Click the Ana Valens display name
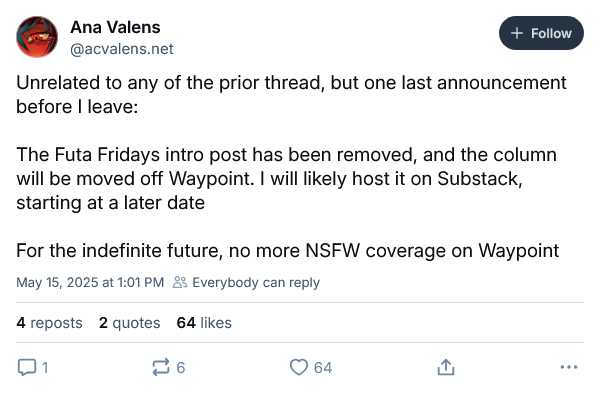Screen dimensions: 600x393 [x=115, y=28]
